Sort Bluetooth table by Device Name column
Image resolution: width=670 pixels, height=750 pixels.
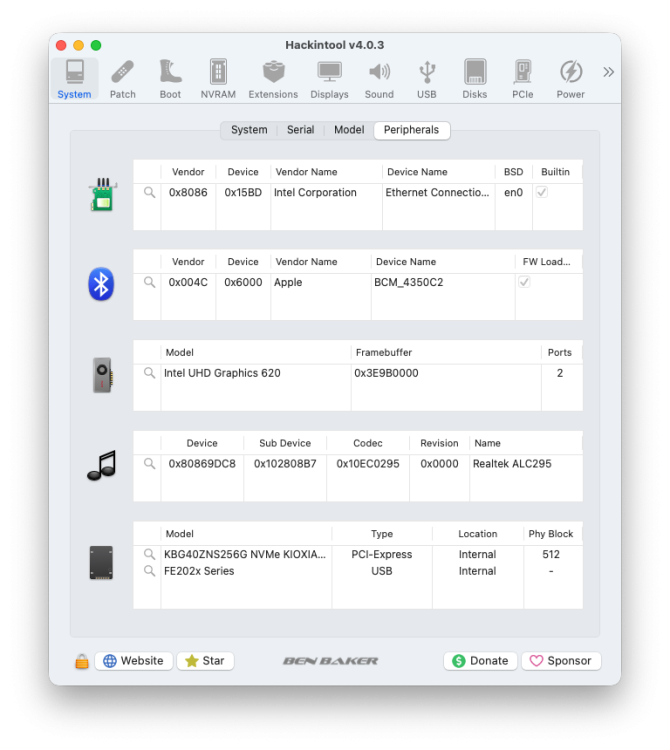point(443,262)
